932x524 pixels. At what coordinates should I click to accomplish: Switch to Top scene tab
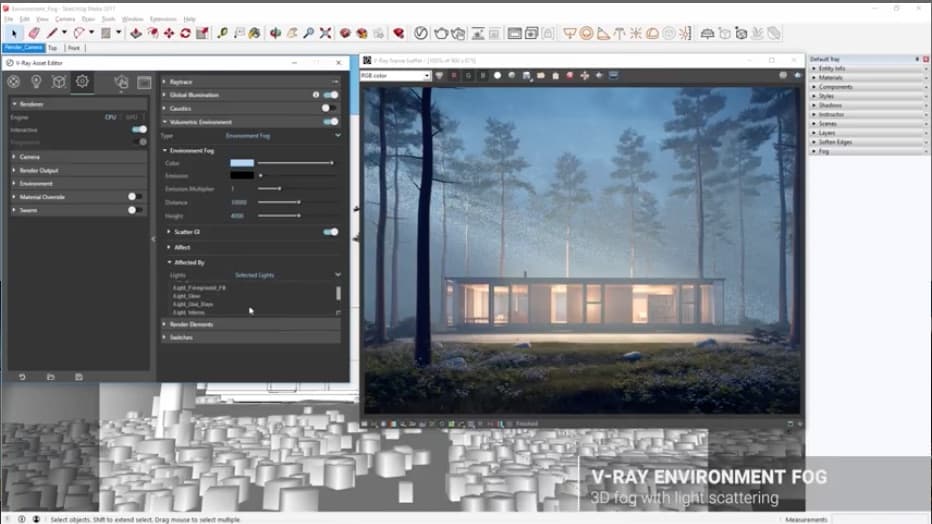(53, 48)
